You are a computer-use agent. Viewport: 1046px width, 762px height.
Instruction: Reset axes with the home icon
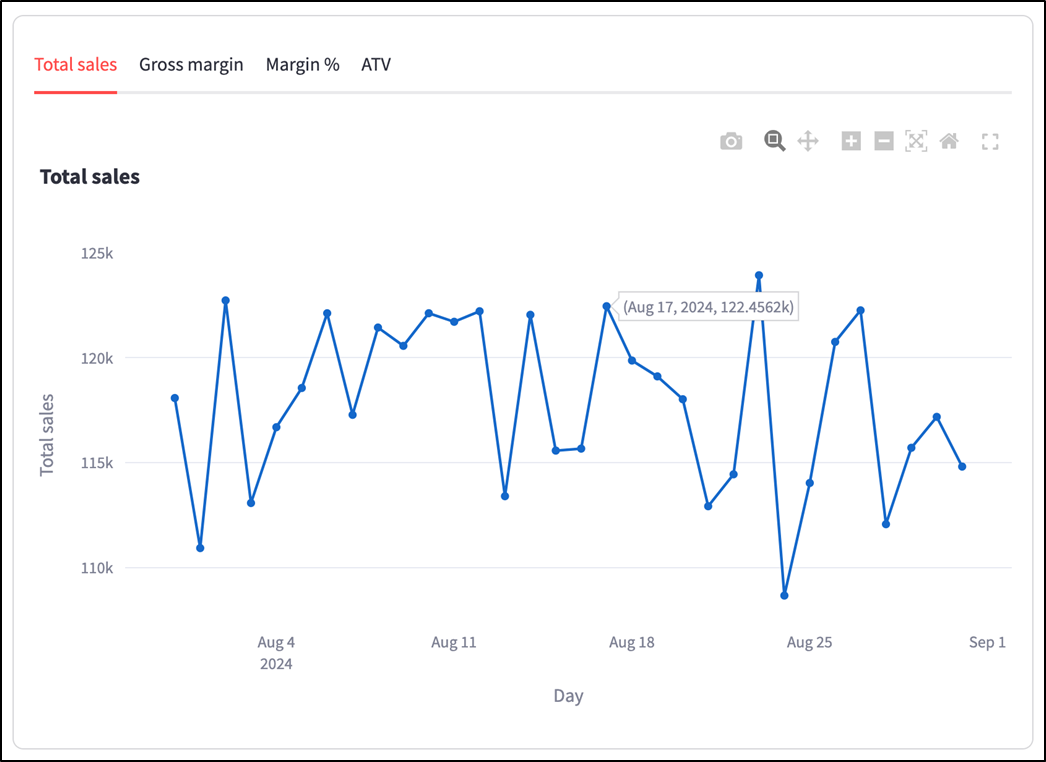949,141
